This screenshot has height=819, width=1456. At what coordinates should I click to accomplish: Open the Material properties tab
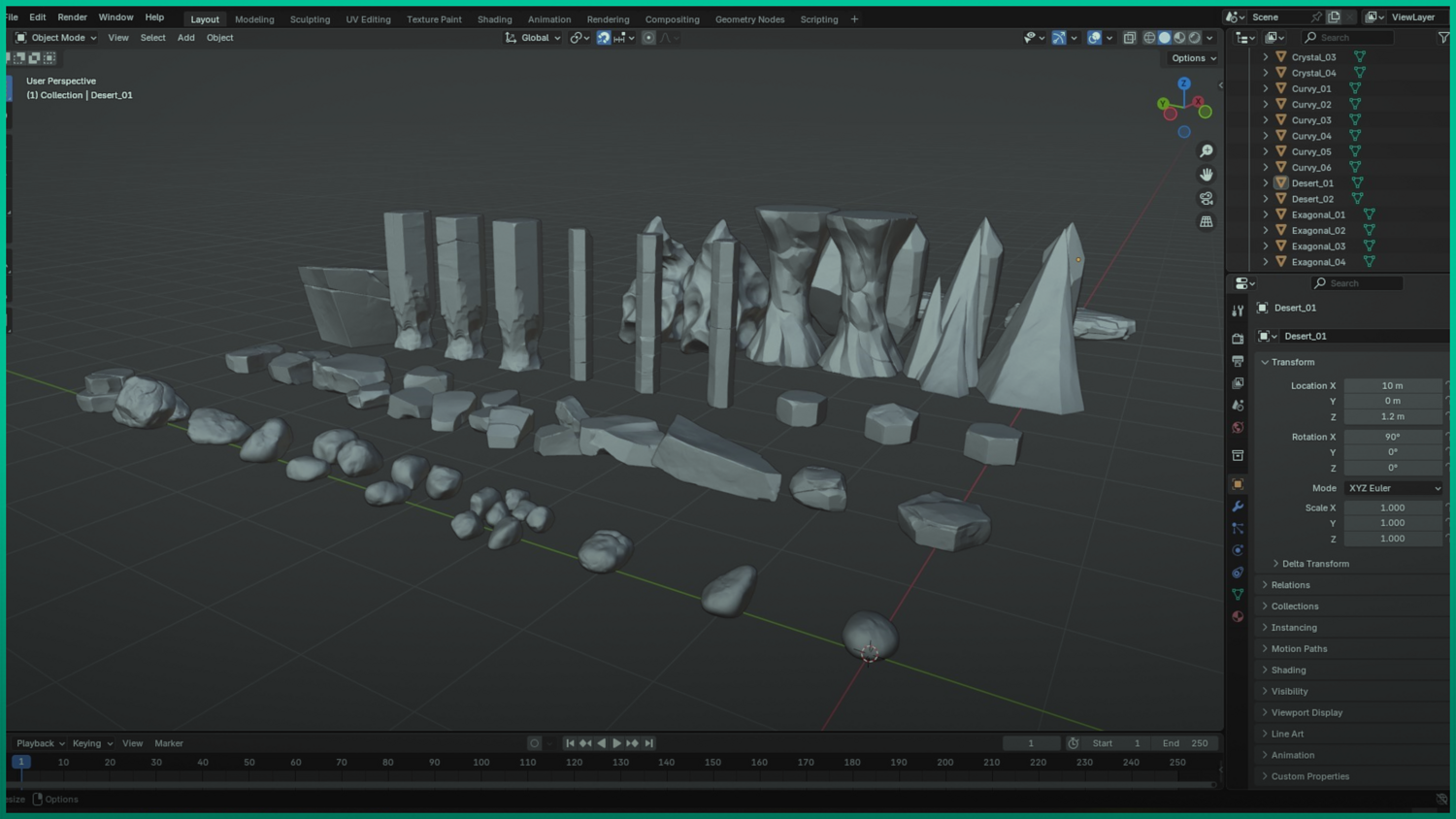coord(1238,617)
